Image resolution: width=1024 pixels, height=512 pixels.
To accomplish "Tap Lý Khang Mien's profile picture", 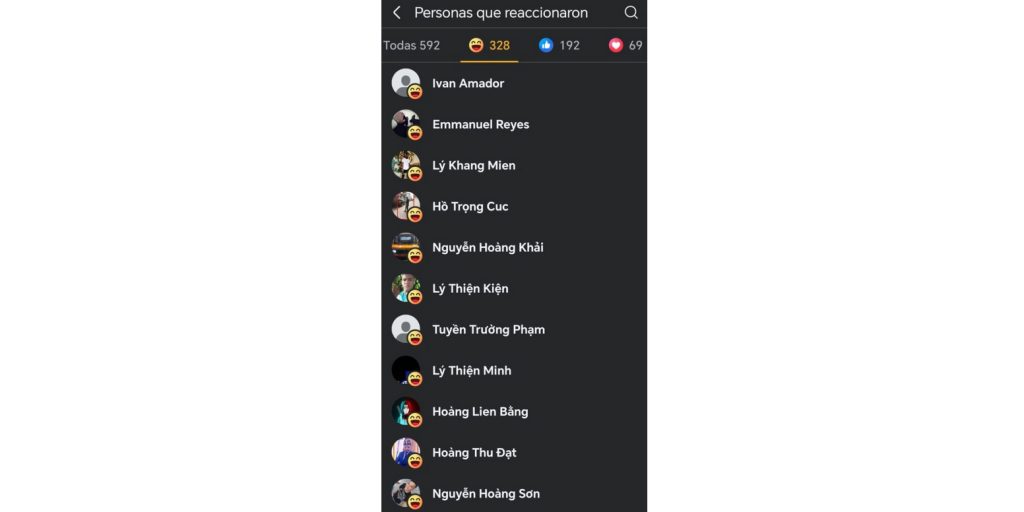I will (x=406, y=165).
